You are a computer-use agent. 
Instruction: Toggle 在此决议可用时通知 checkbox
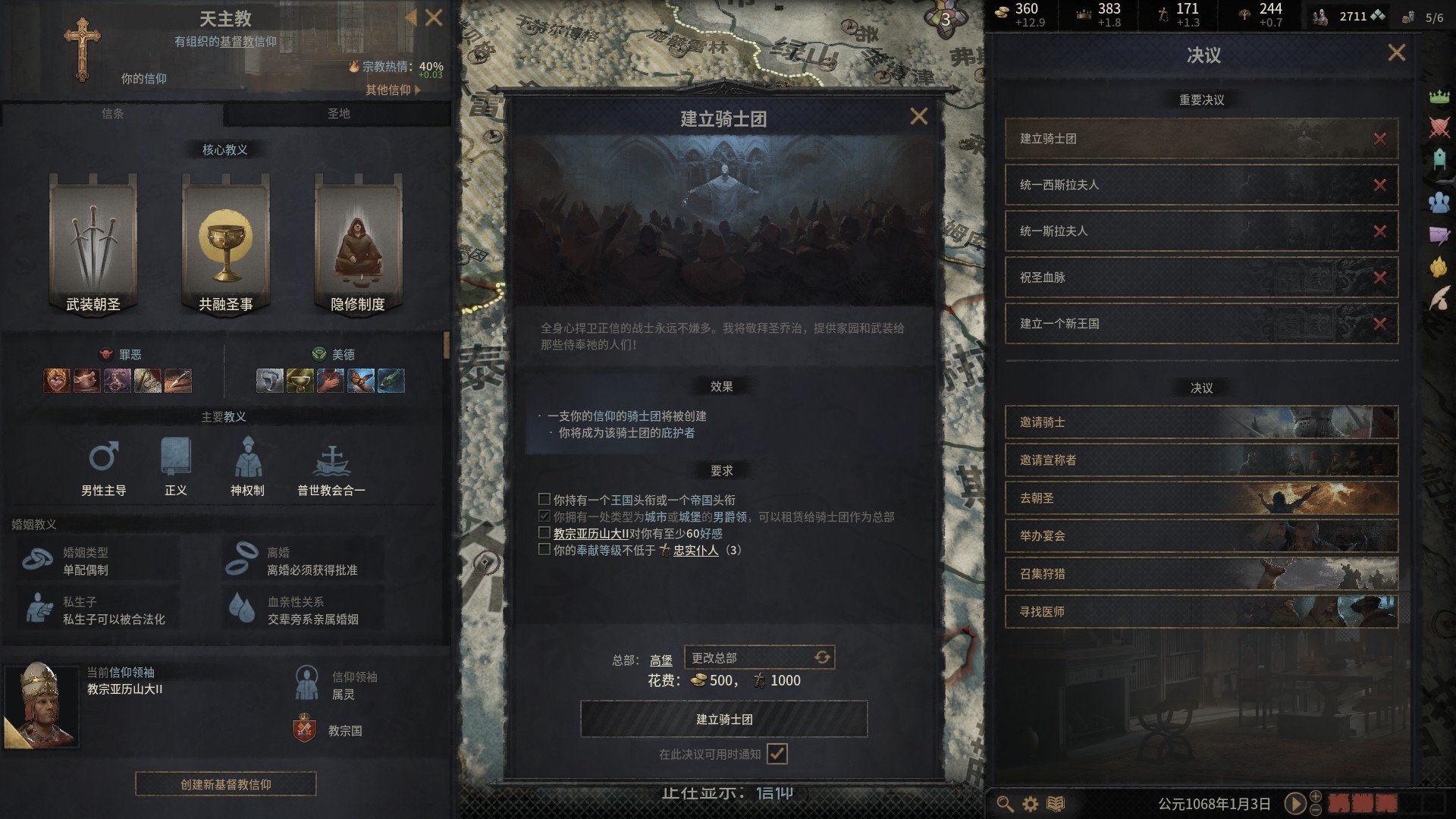coord(777,754)
